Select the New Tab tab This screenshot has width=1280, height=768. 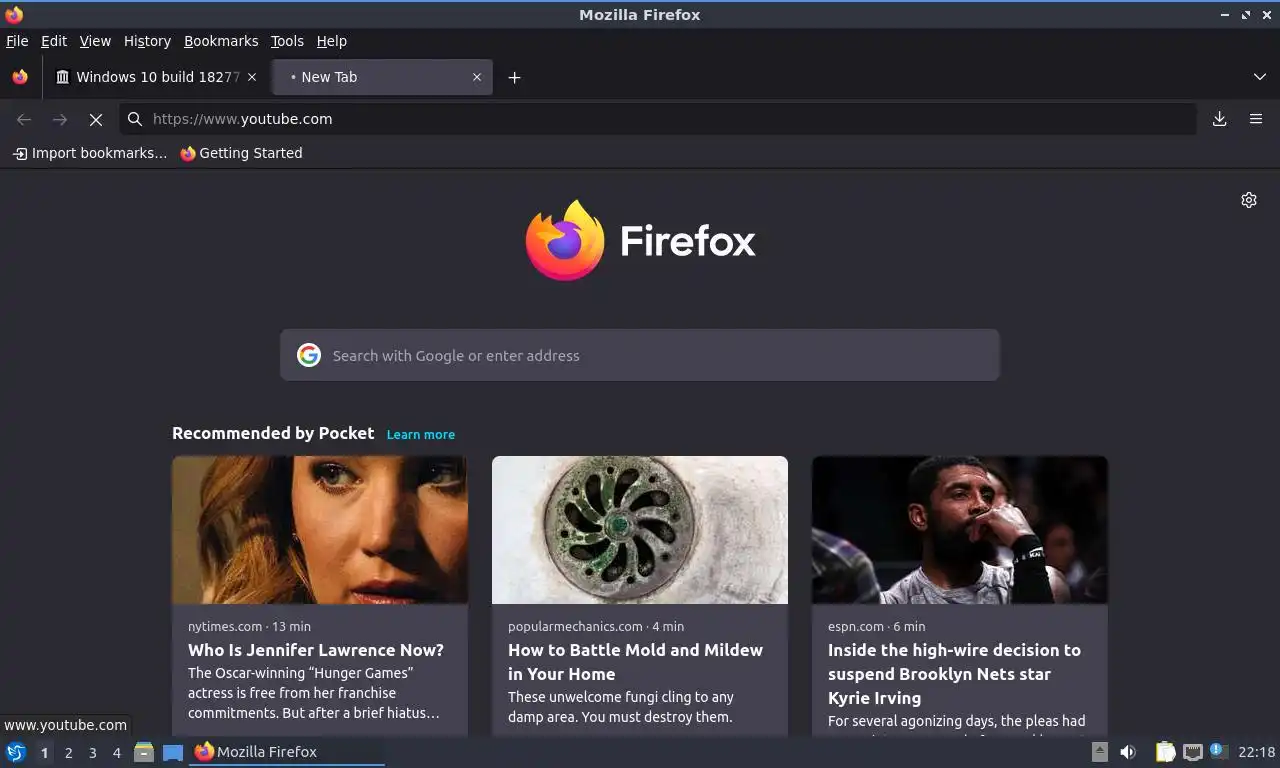[382, 77]
